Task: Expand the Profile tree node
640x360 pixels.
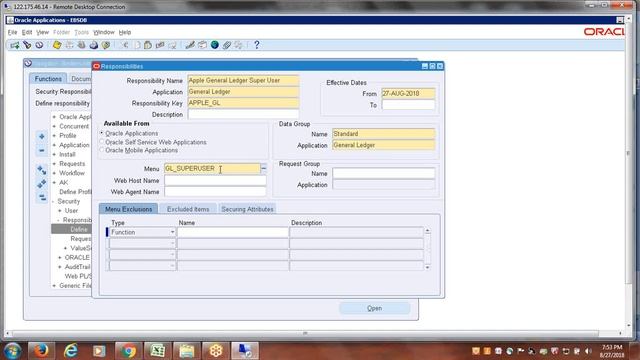Action: [54, 136]
